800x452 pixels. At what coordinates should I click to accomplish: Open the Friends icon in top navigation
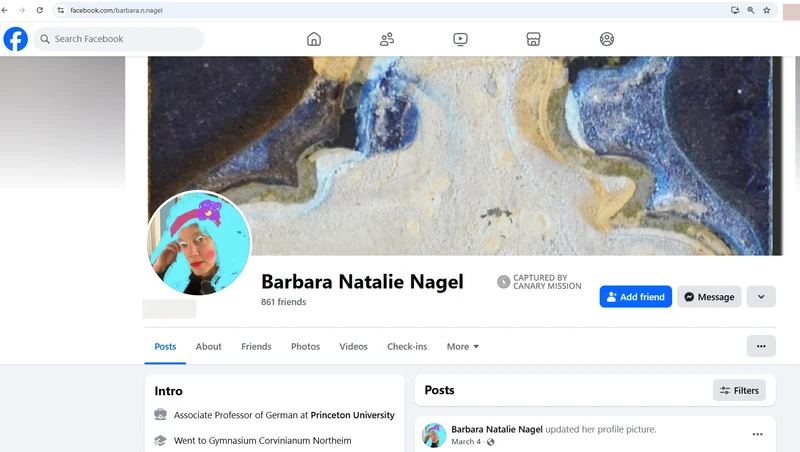click(387, 39)
